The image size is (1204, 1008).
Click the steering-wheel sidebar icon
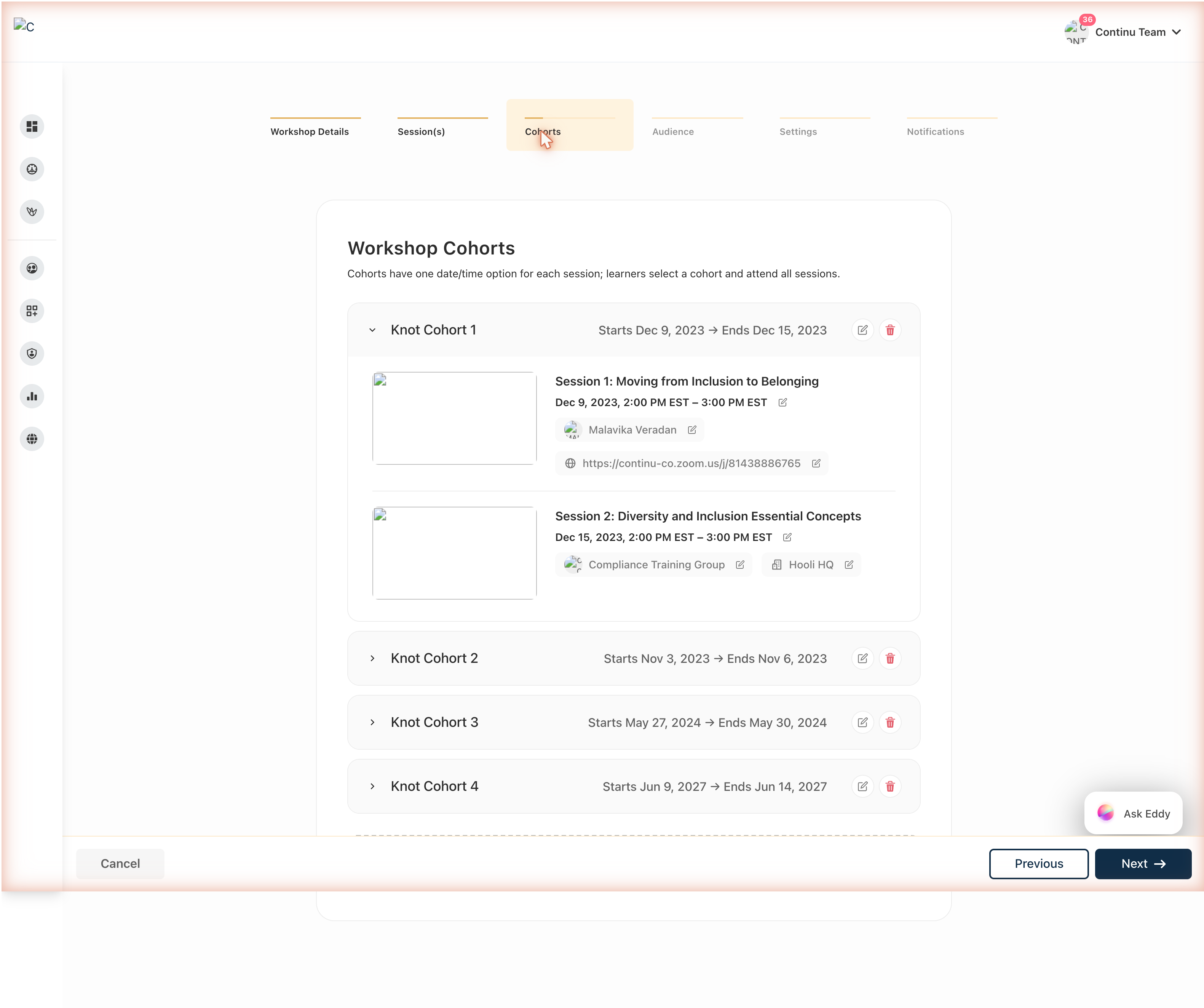32,169
